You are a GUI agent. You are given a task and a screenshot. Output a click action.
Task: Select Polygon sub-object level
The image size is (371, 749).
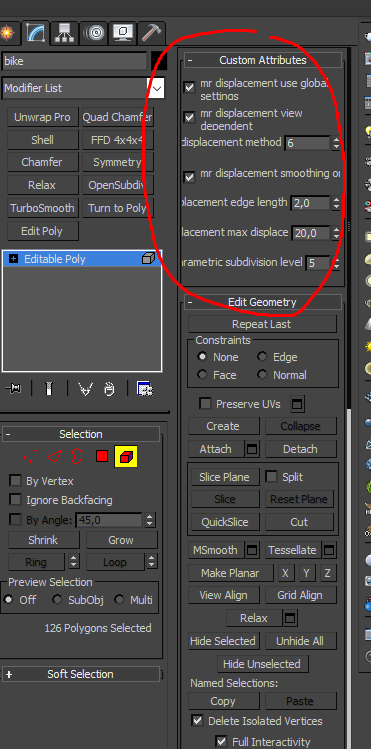coord(102,457)
